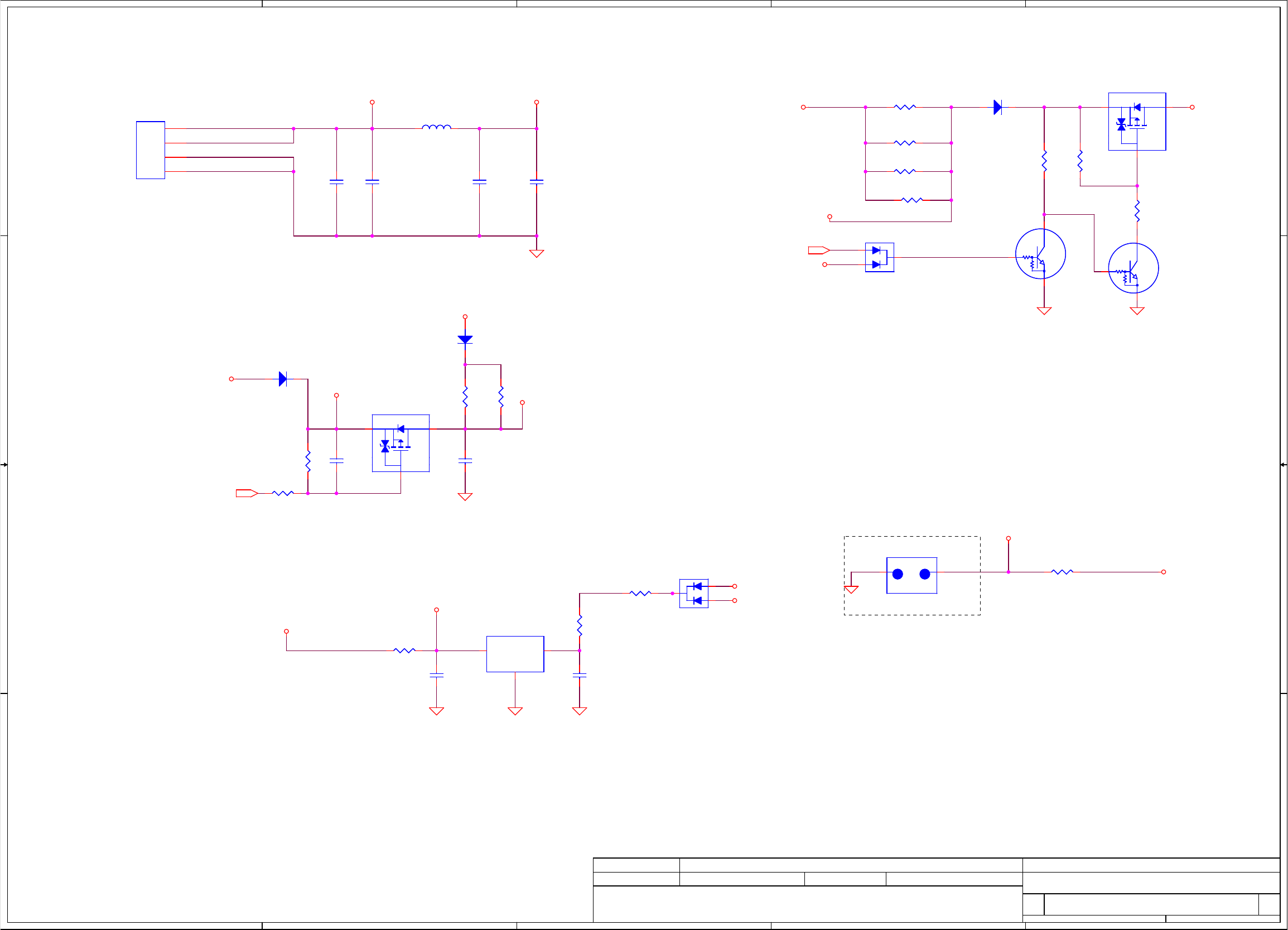Click ground symbol below the inductor filter circuit
Image resolution: width=1288 pixels, height=930 pixels.
[536, 253]
